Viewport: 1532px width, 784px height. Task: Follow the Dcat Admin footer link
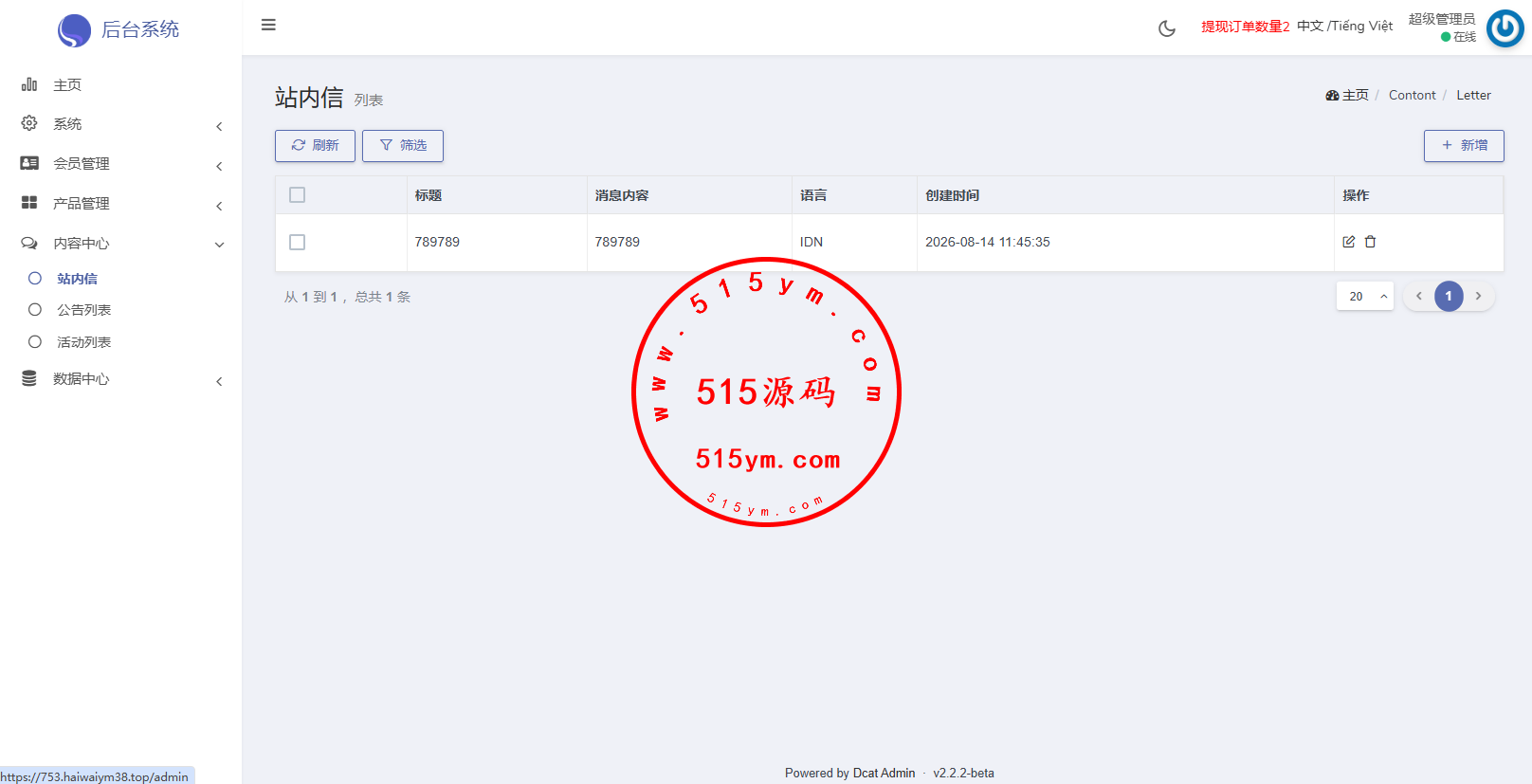coord(884,773)
